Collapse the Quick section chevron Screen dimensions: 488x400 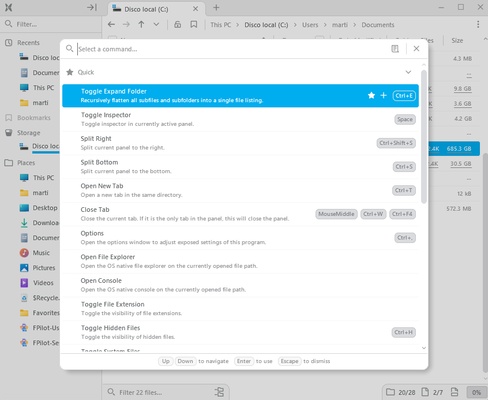point(408,72)
